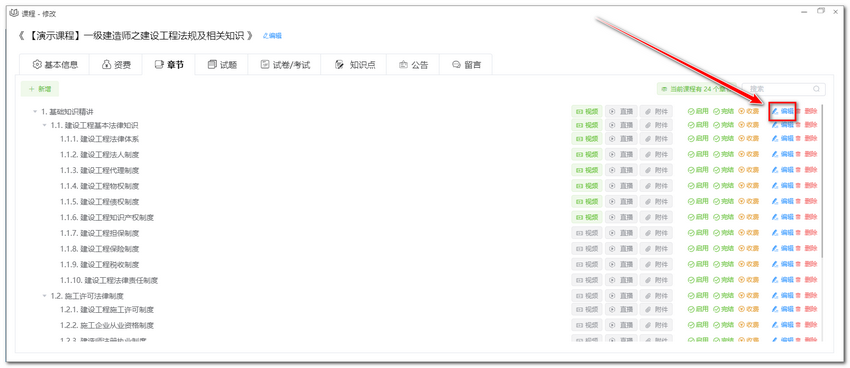
Task: Click 附件 button in row 1.1.3. 建设工程代理制度
Action: 656,170
